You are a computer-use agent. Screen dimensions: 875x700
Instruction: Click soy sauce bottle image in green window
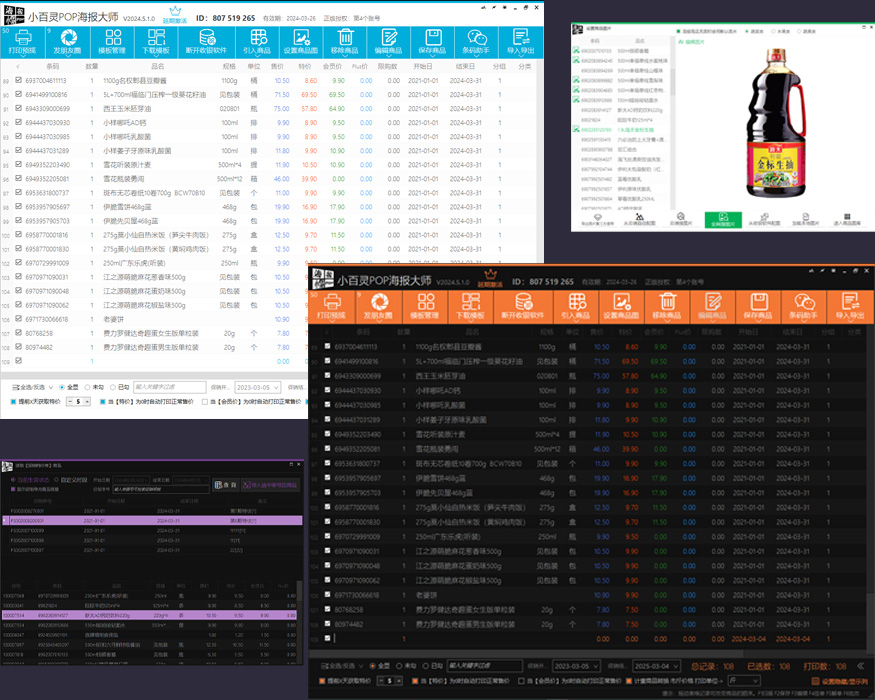tap(777, 123)
